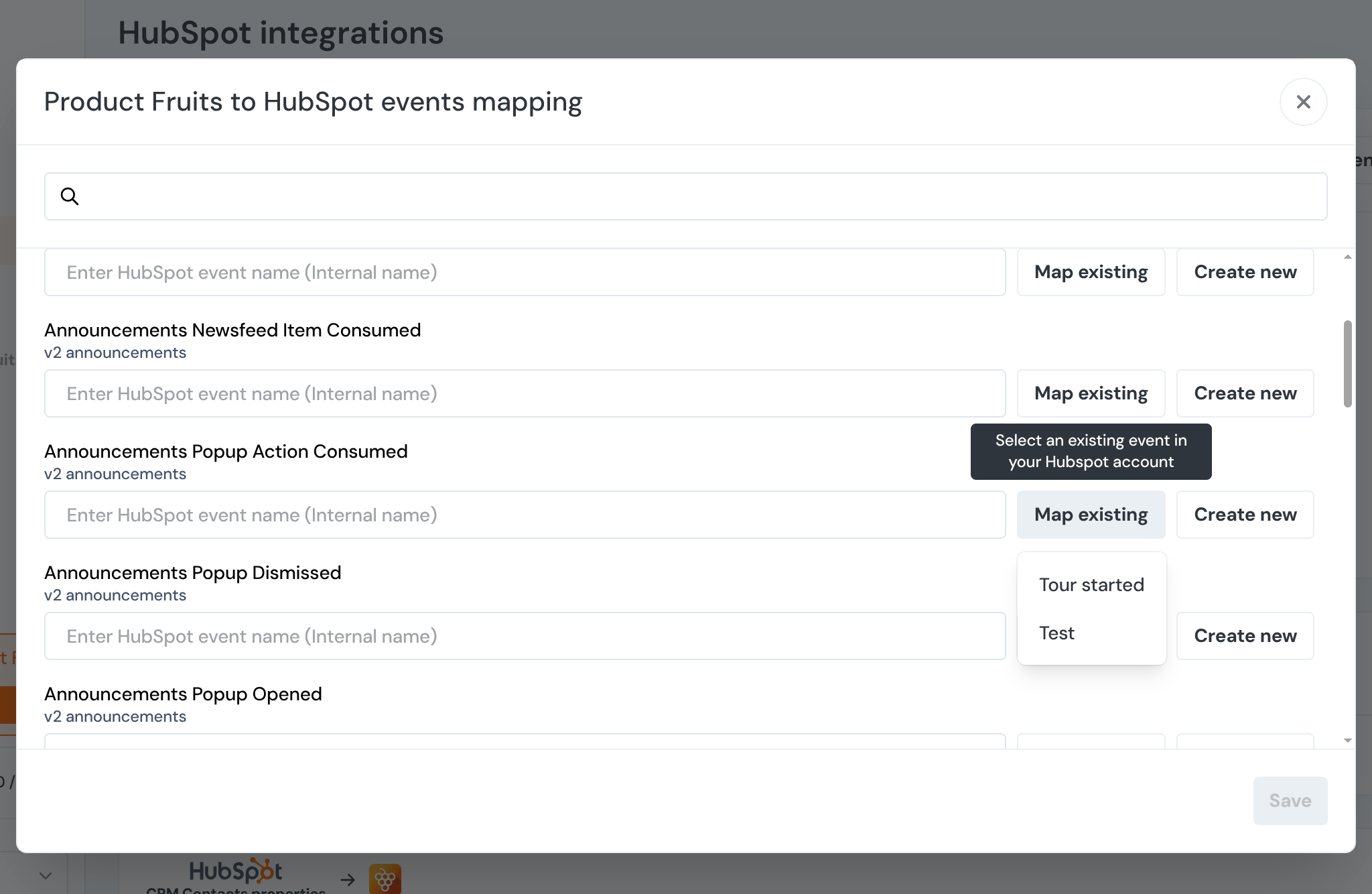Viewport: 1372px width, 894px height.
Task: Open Map existing for Newsfeed Item Consumed
Action: click(1091, 393)
